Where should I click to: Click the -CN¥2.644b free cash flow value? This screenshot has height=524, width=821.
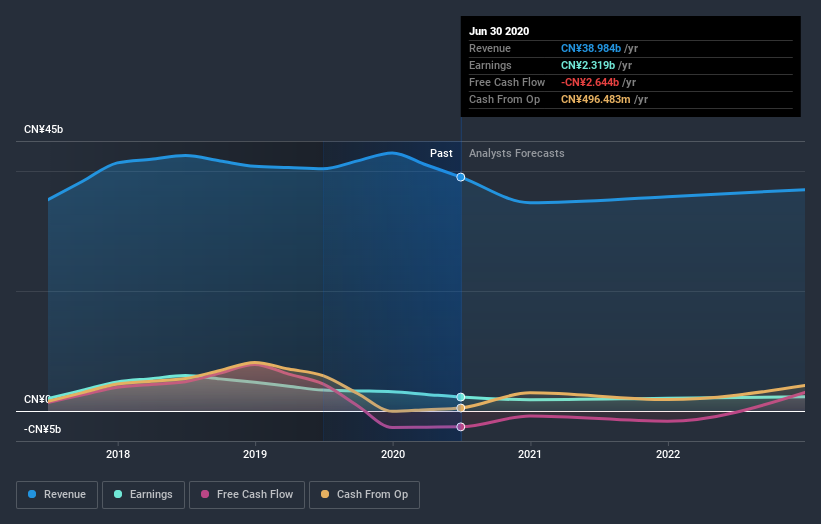[x=590, y=83]
